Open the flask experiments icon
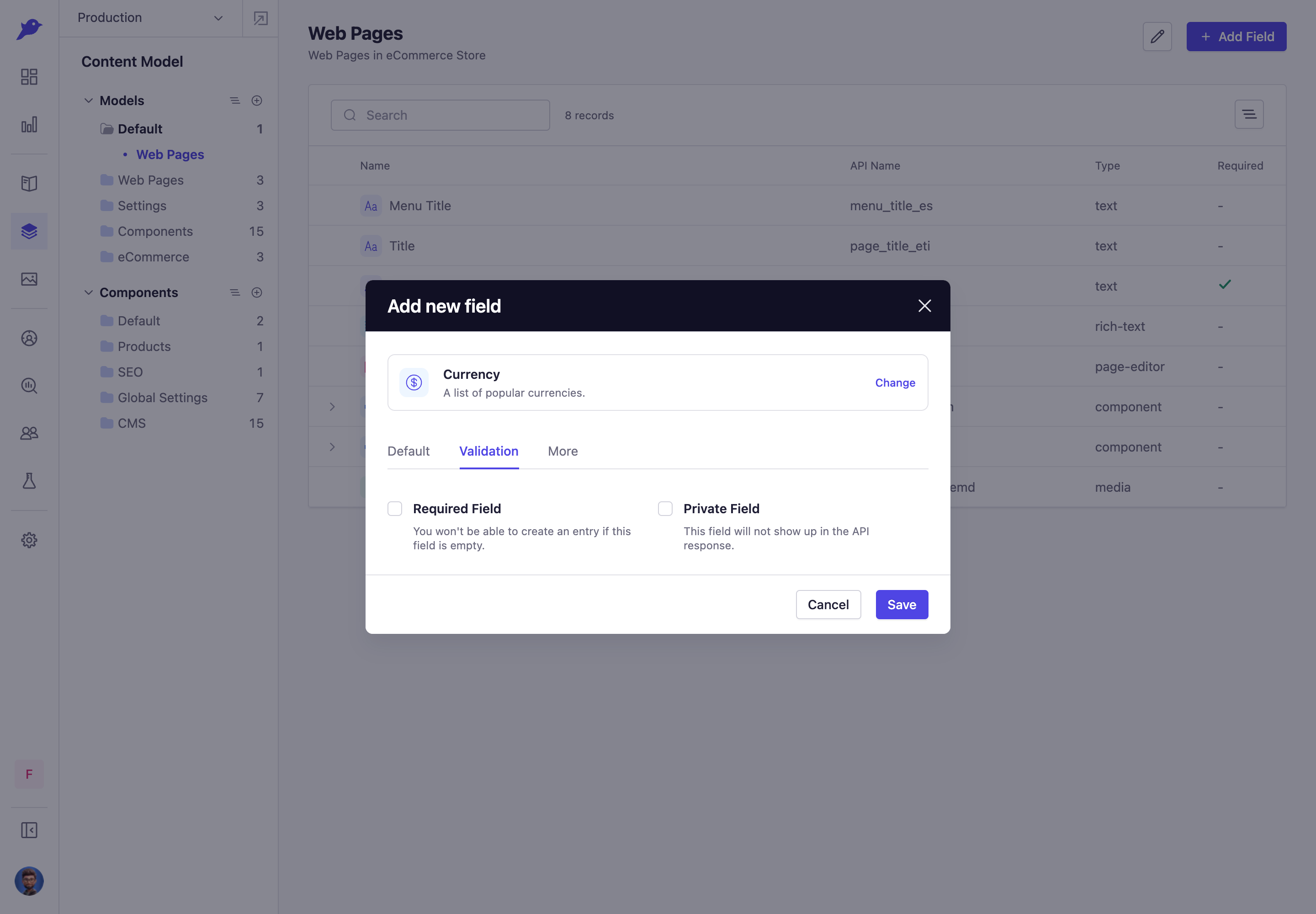 coord(29,480)
